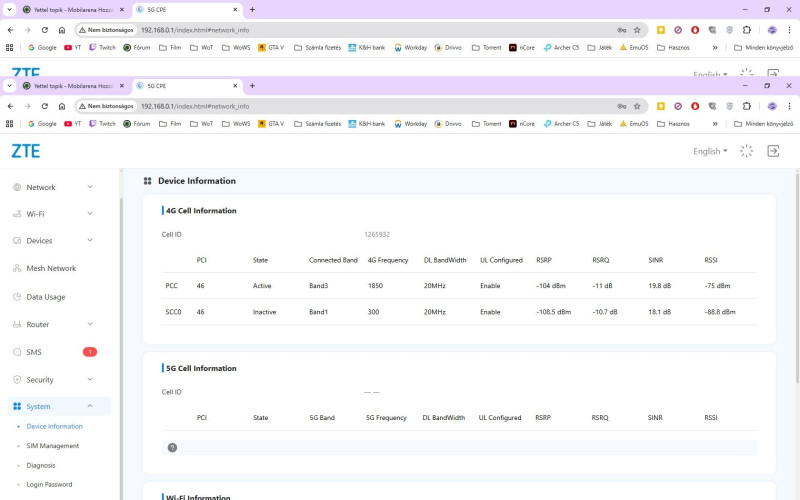Open a new tab with the front window's plus
Screen dimensions: 800x500
coord(252,86)
